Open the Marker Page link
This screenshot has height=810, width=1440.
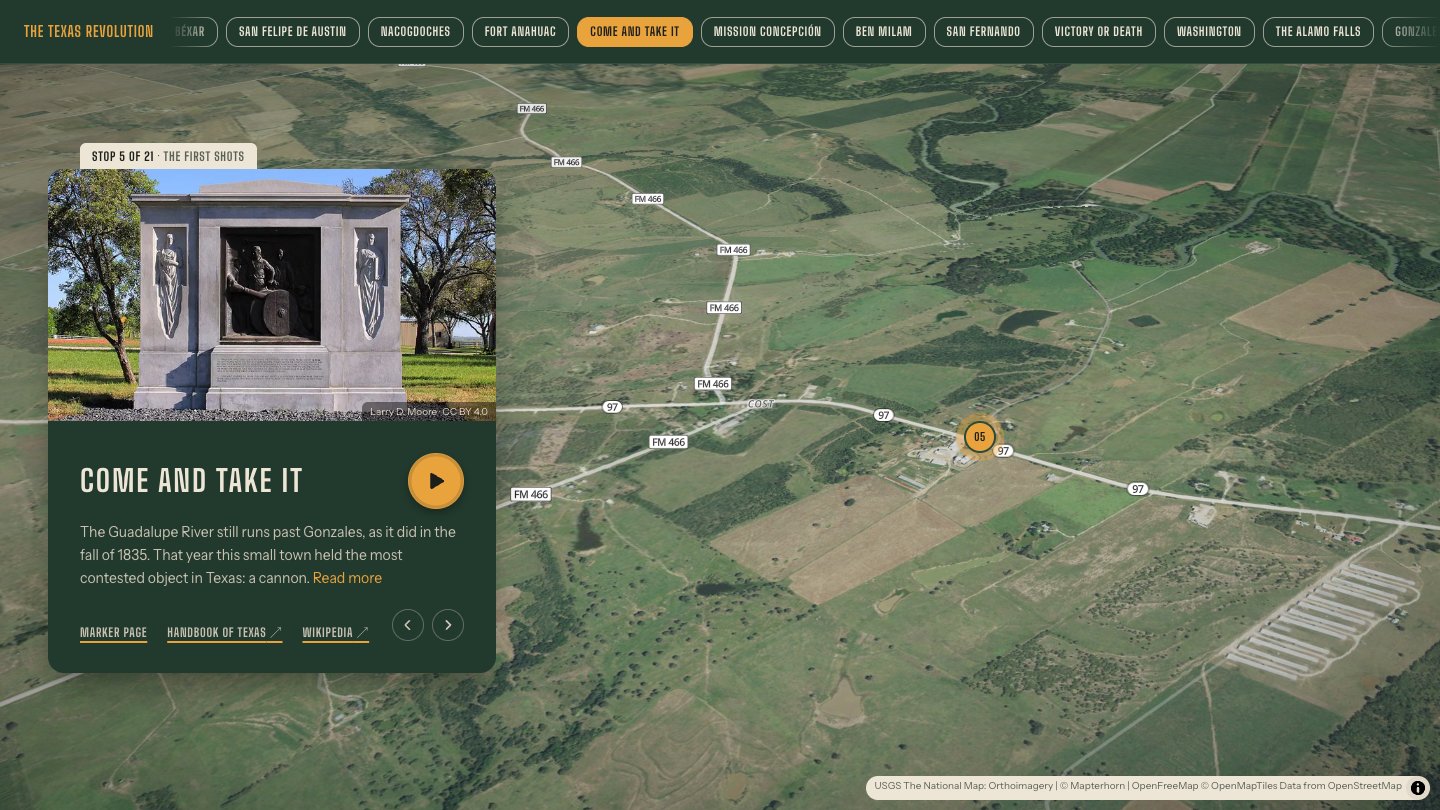(113, 633)
